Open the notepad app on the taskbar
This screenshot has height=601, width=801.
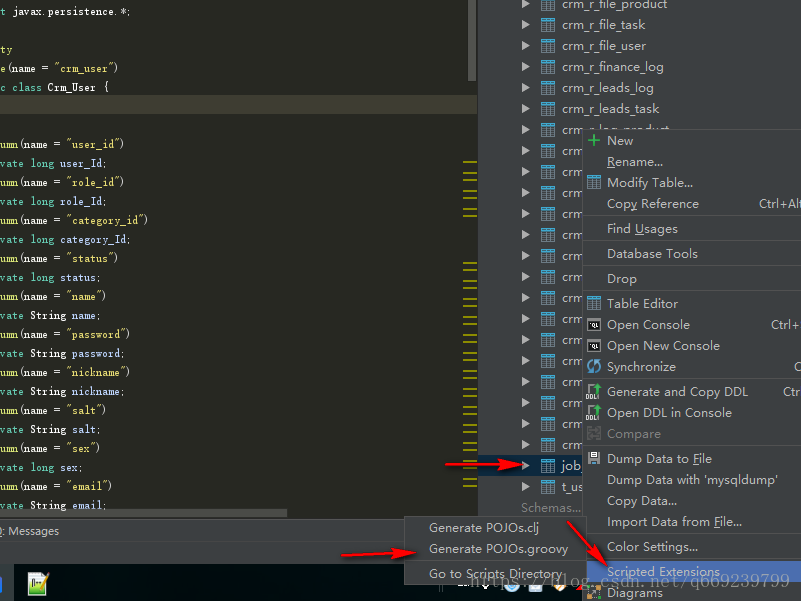38,584
